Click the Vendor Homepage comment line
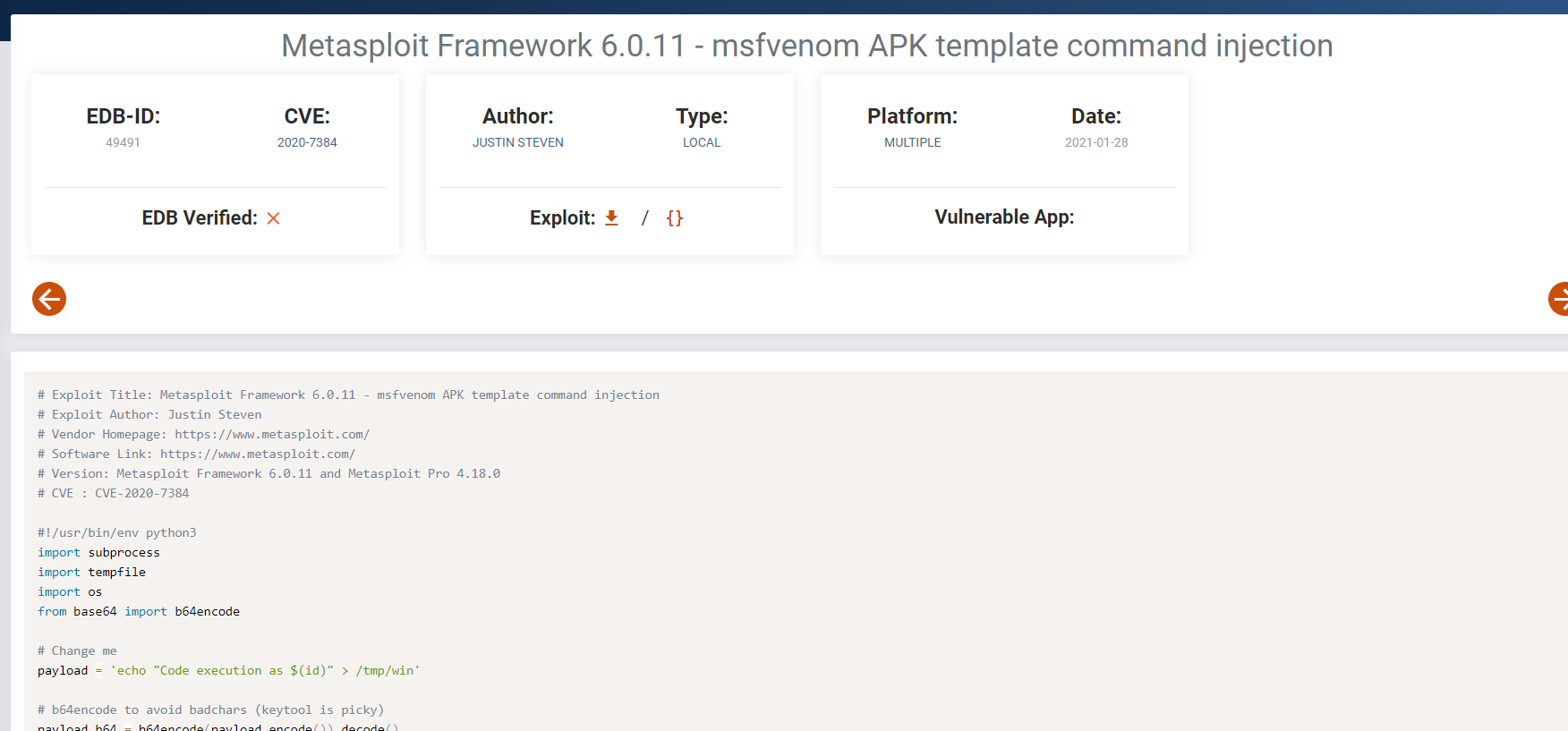1568x731 pixels. pyautogui.click(x=203, y=434)
